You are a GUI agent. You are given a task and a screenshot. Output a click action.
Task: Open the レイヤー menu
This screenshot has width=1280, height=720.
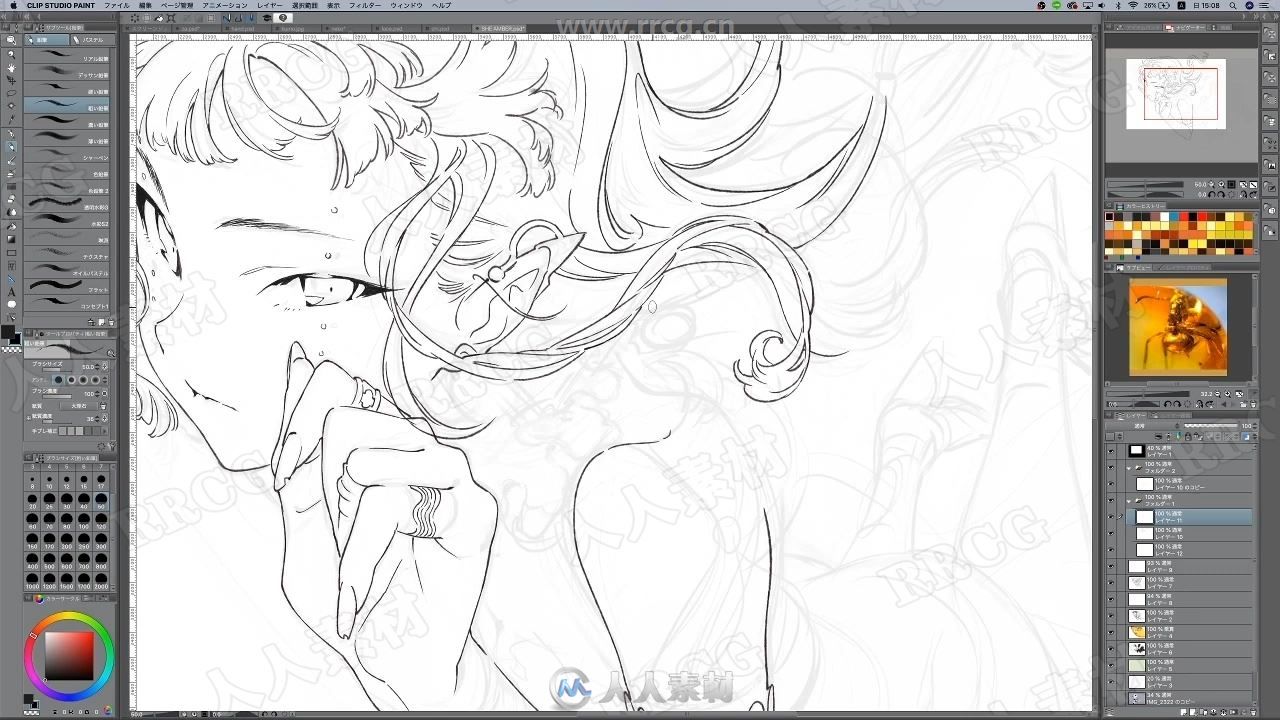(x=269, y=5)
